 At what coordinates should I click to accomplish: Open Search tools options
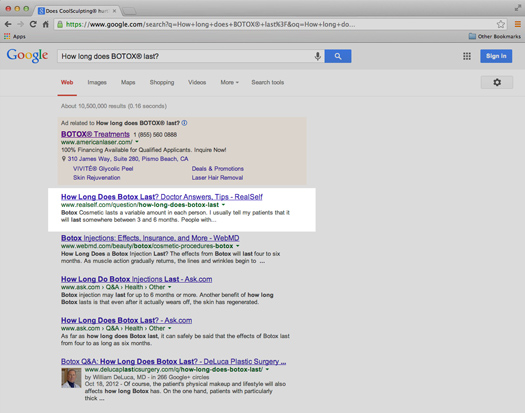pos(268,82)
